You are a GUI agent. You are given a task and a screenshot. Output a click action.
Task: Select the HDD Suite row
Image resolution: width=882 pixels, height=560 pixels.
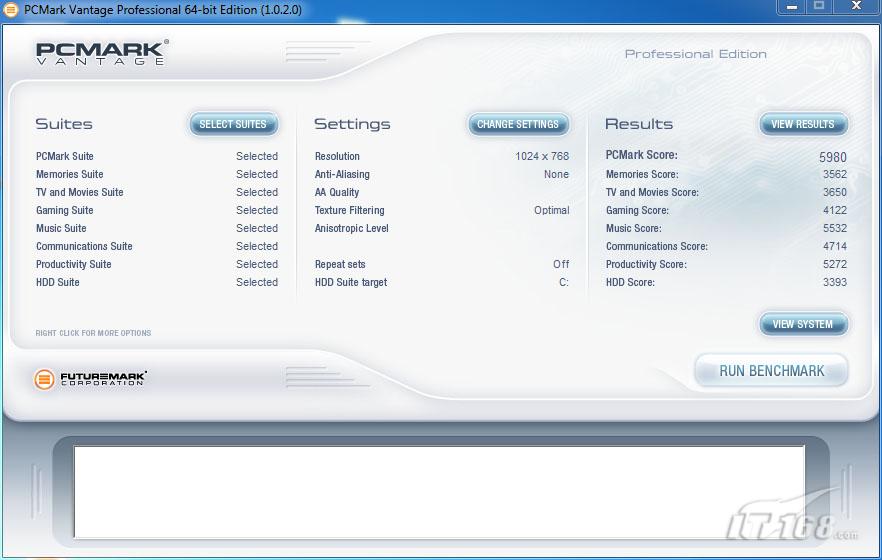pyautogui.click(x=157, y=282)
